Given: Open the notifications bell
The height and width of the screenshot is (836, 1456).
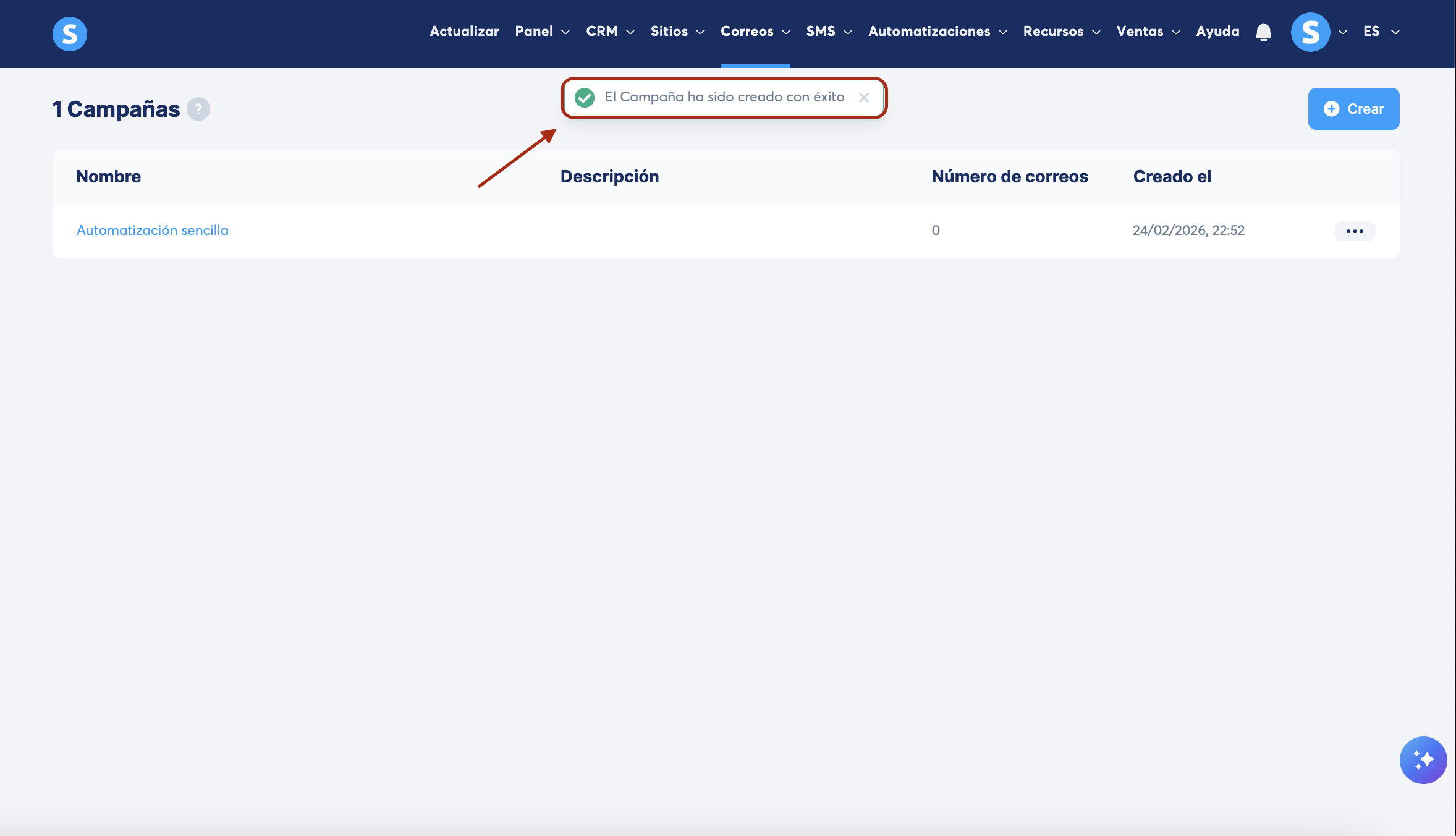Looking at the screenshot, I should [1263, 32].
